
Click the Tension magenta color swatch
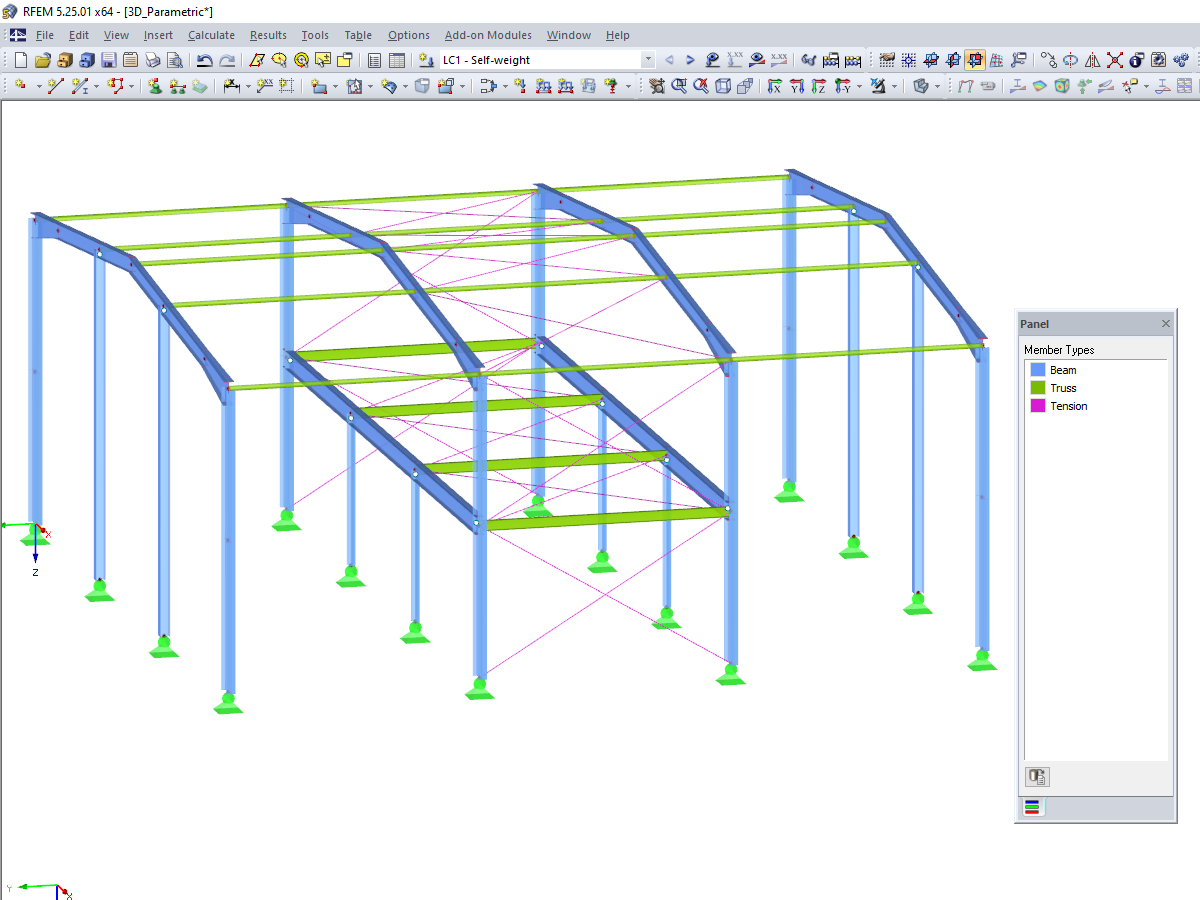point(1037,406)
